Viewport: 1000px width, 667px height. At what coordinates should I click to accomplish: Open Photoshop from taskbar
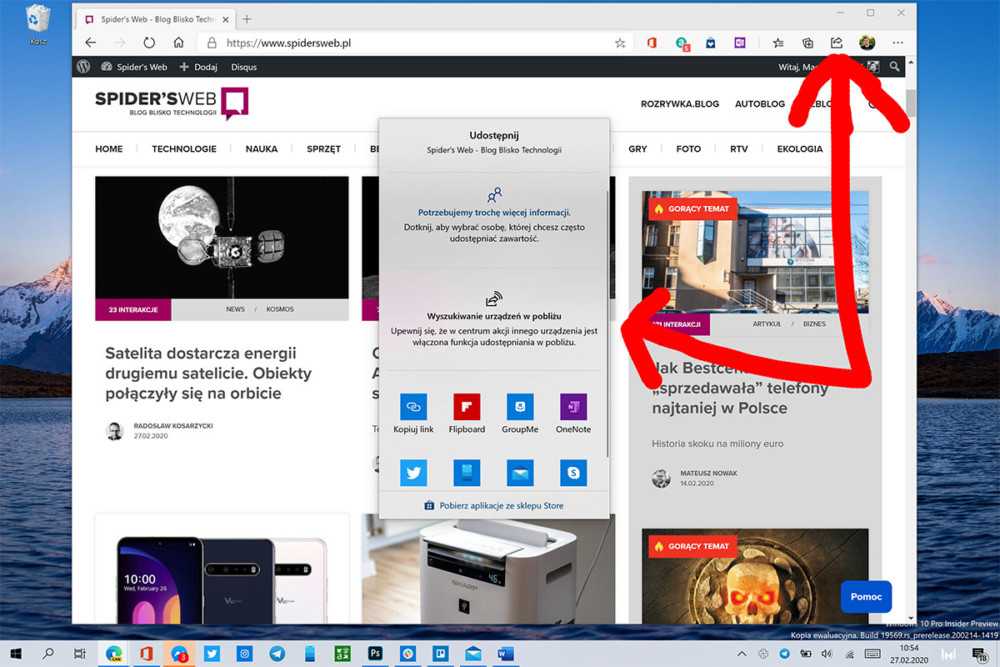(375, 654)
